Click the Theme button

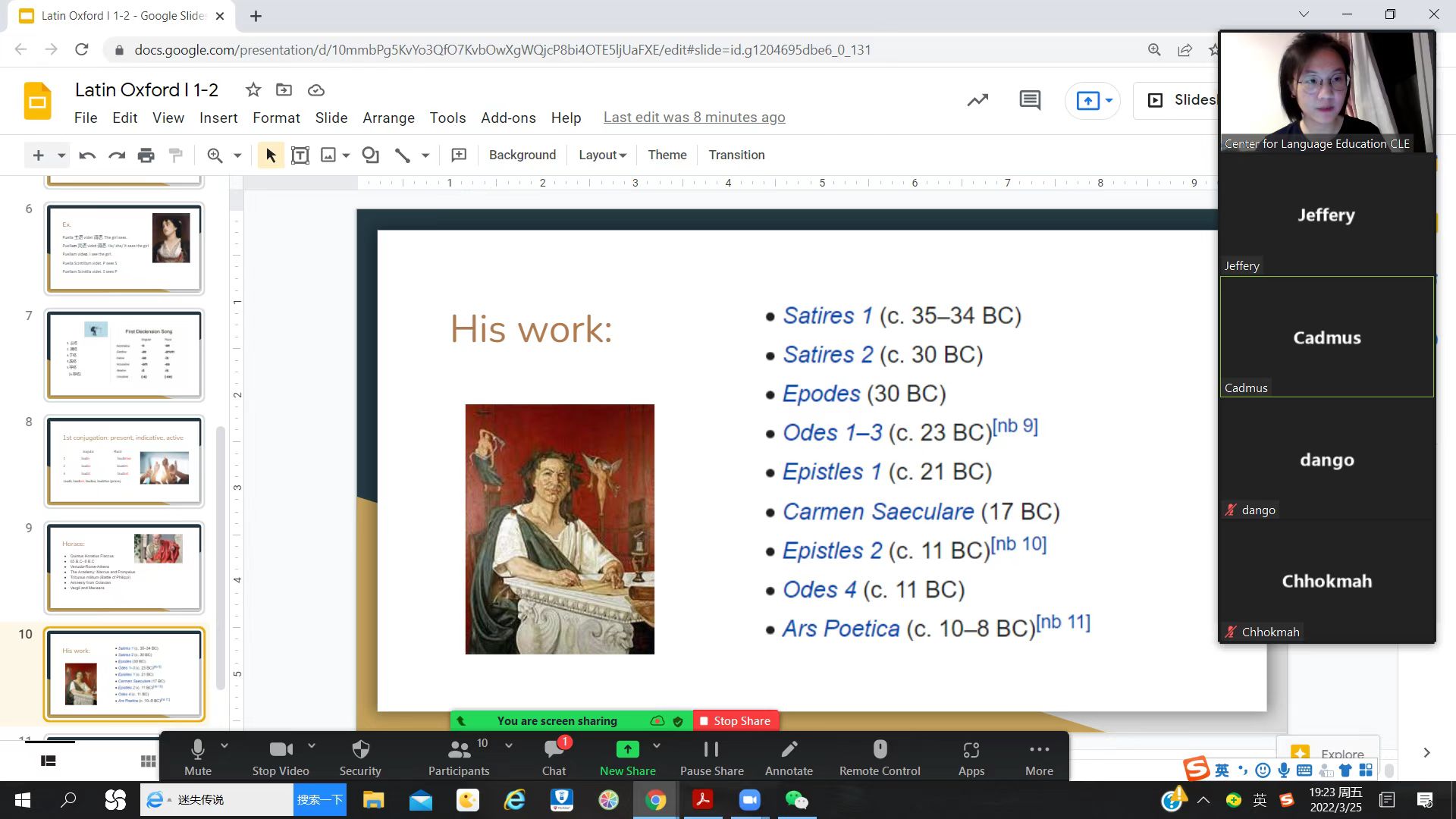(x=667, y=155)
